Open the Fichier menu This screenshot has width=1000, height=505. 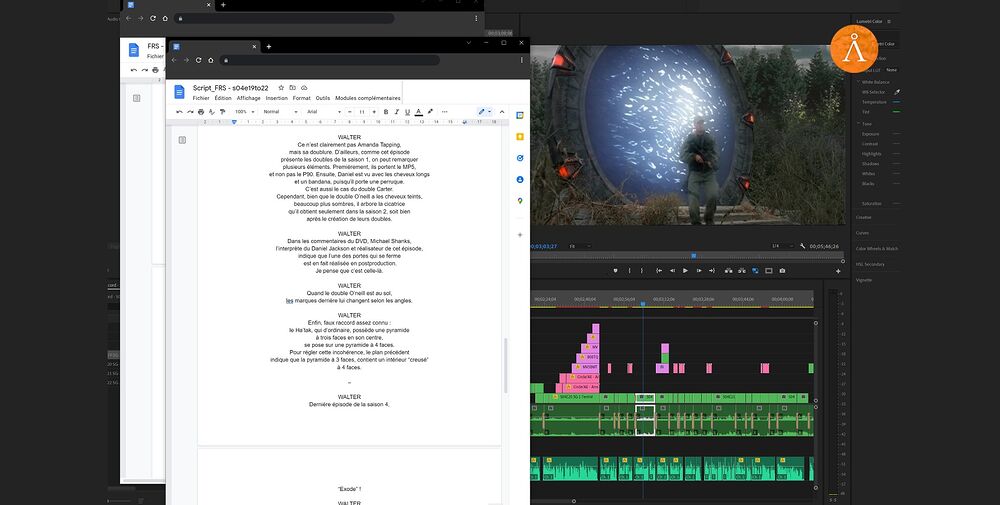point(201,98)
